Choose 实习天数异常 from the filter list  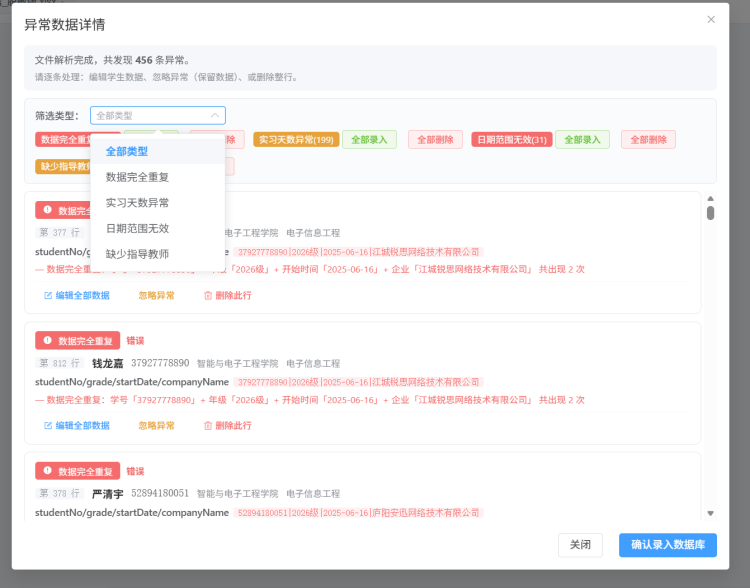158,203
